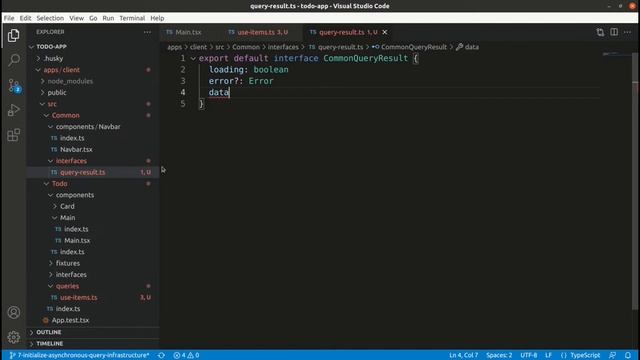Open the View menu
640x360 pixels.
pyautogui.click(x=76, y=18)
